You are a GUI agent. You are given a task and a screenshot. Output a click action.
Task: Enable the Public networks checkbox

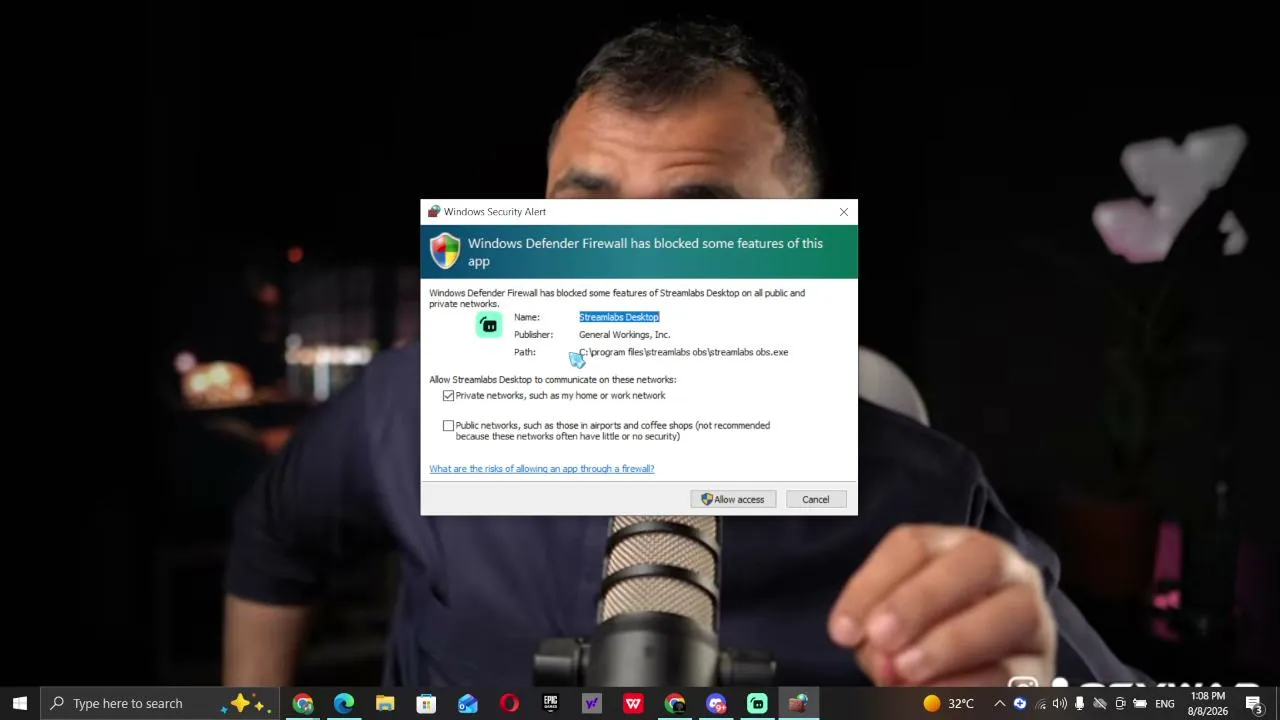click(x=448, y=426)
